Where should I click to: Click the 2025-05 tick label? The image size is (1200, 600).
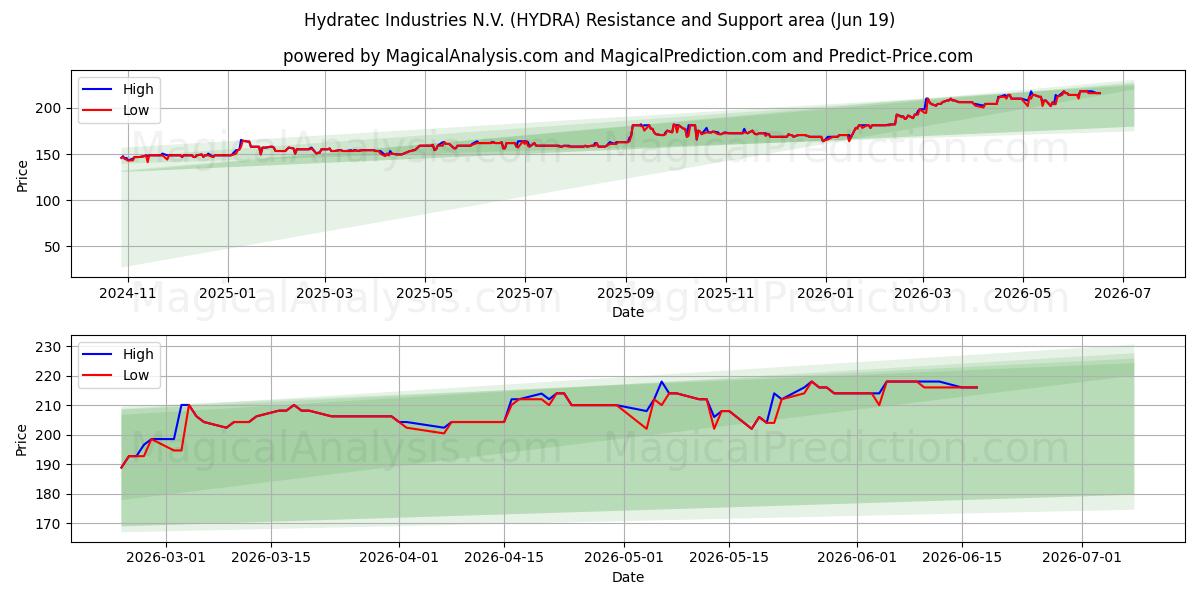425,293
